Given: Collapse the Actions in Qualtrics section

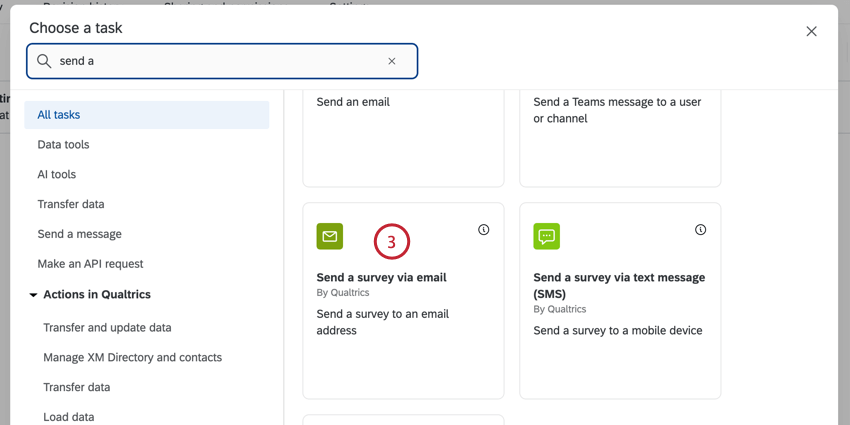Looking at the screenshot, I should coord(33,295).
